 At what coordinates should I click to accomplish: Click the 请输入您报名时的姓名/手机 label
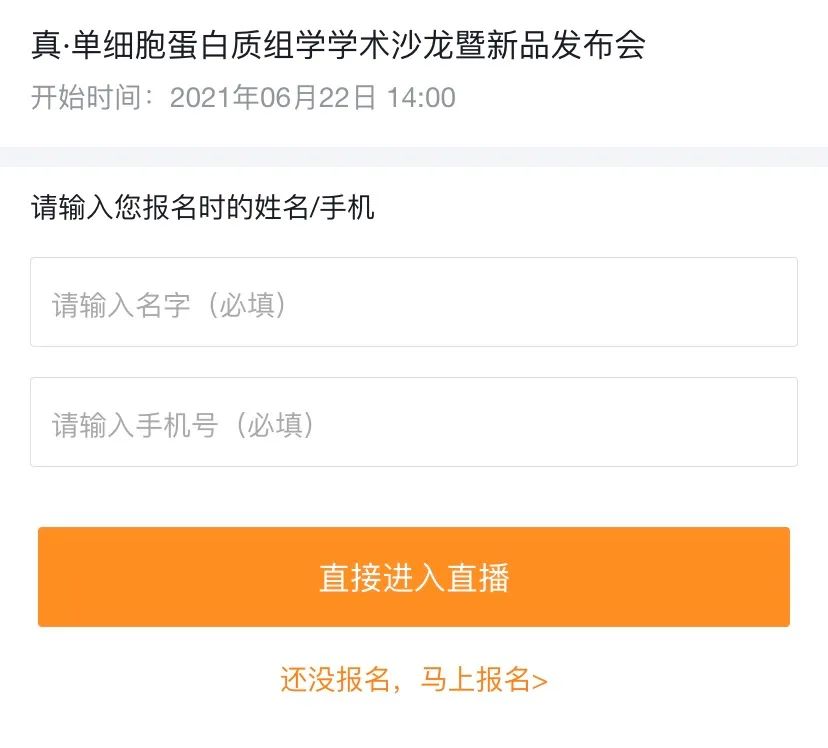(203, 209)
